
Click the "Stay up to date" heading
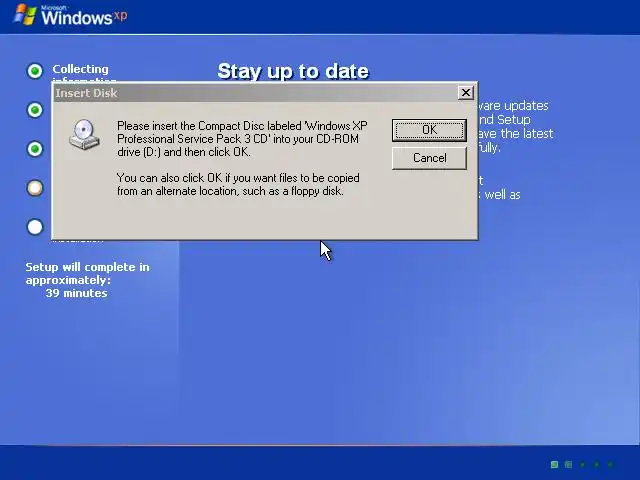pos(293,71)
